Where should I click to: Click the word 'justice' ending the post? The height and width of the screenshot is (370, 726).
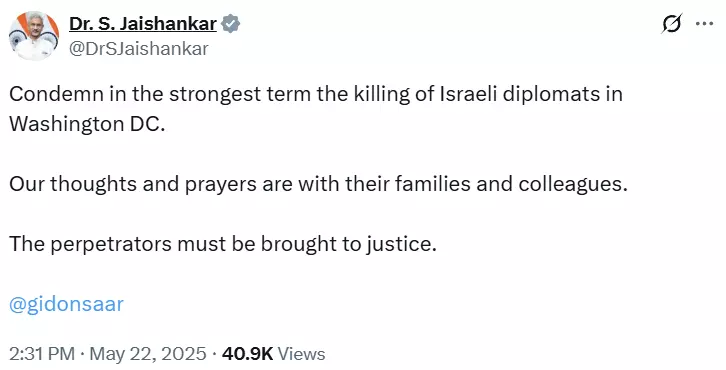tap(401, 245)
